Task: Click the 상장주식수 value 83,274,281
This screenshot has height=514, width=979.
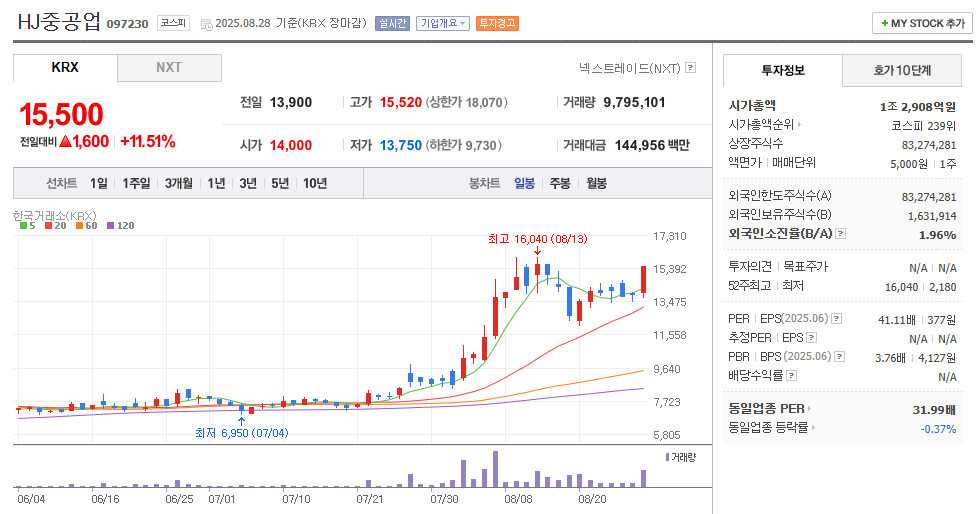Action: [x=929, y=145]
